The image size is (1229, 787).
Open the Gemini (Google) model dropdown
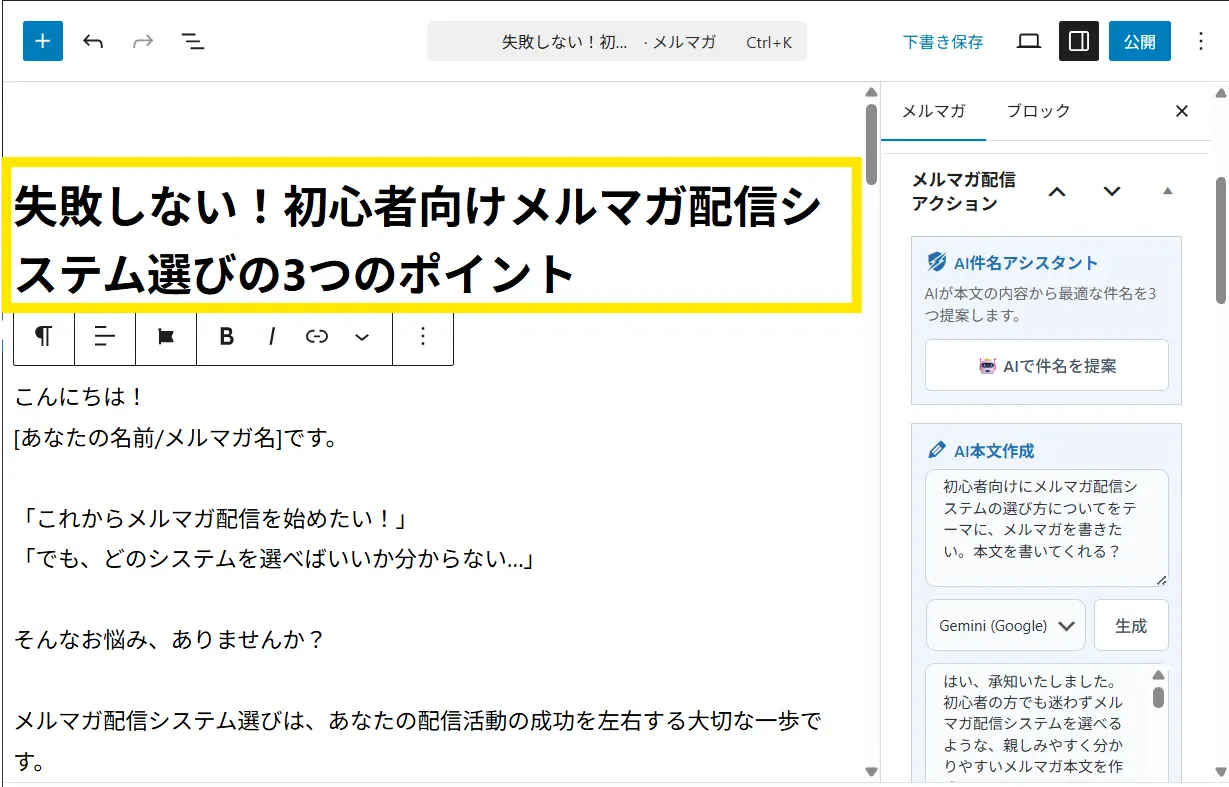tap(1005, 625)
